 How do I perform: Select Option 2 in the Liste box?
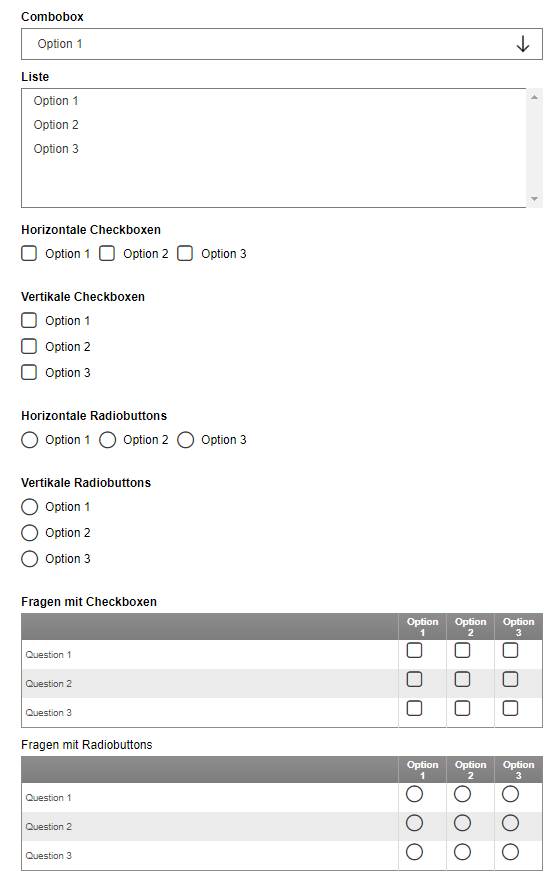274,125
